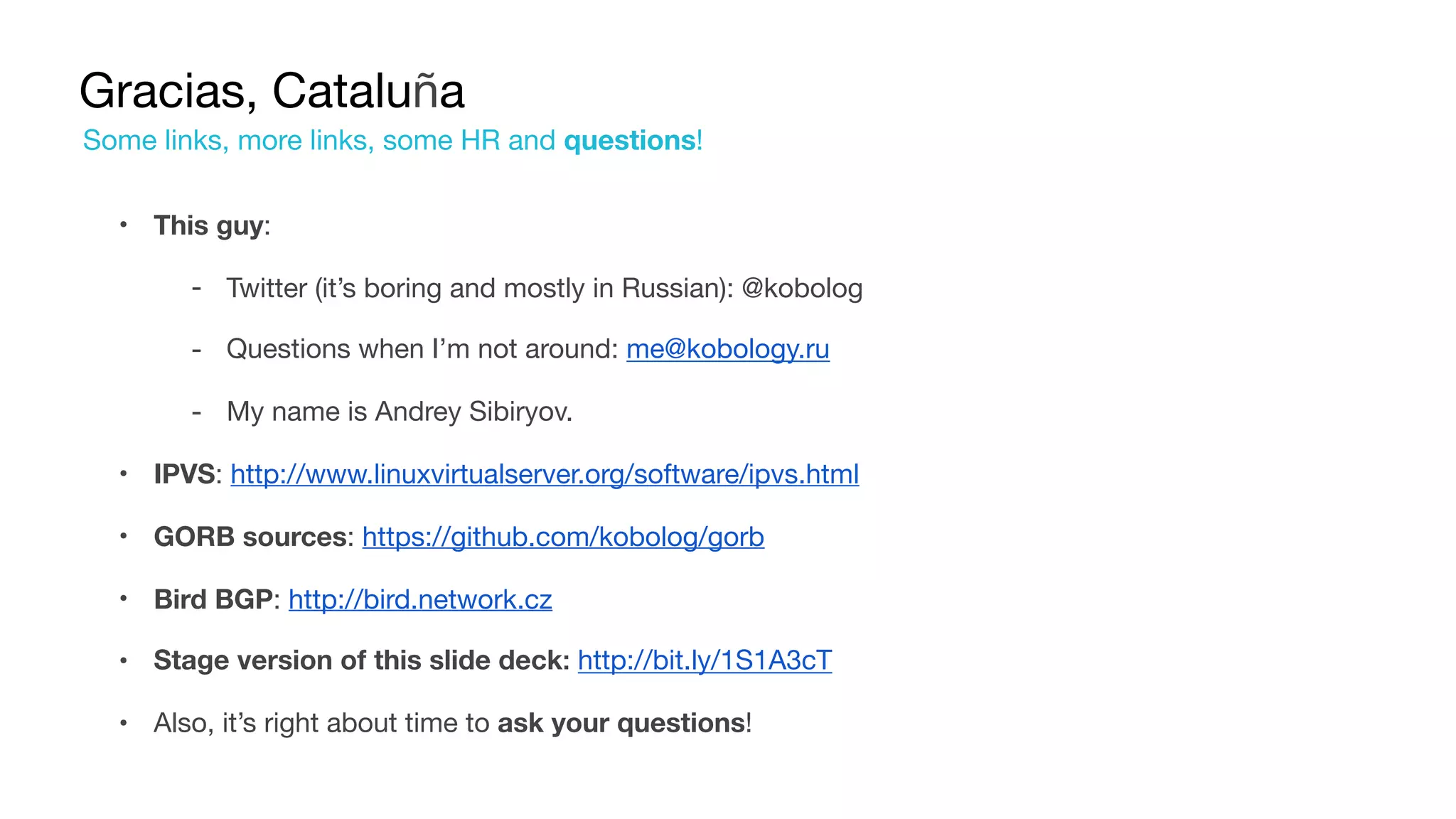
Task: Click 'Stage version of this slide deck' label
Action: pyautogui.click(x=362, y=660)
